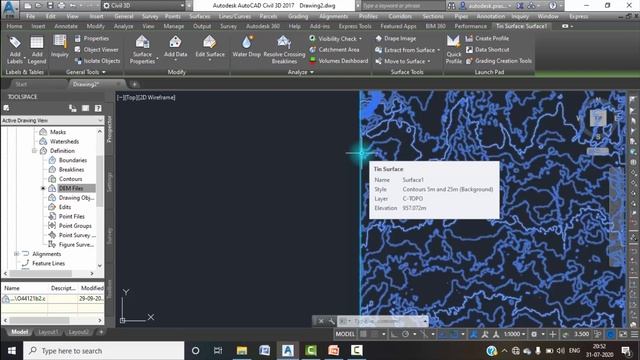Viewport: 640px width, 360px height.
Task: Toggle clean screen in status bar
Action: coord(623,334)
